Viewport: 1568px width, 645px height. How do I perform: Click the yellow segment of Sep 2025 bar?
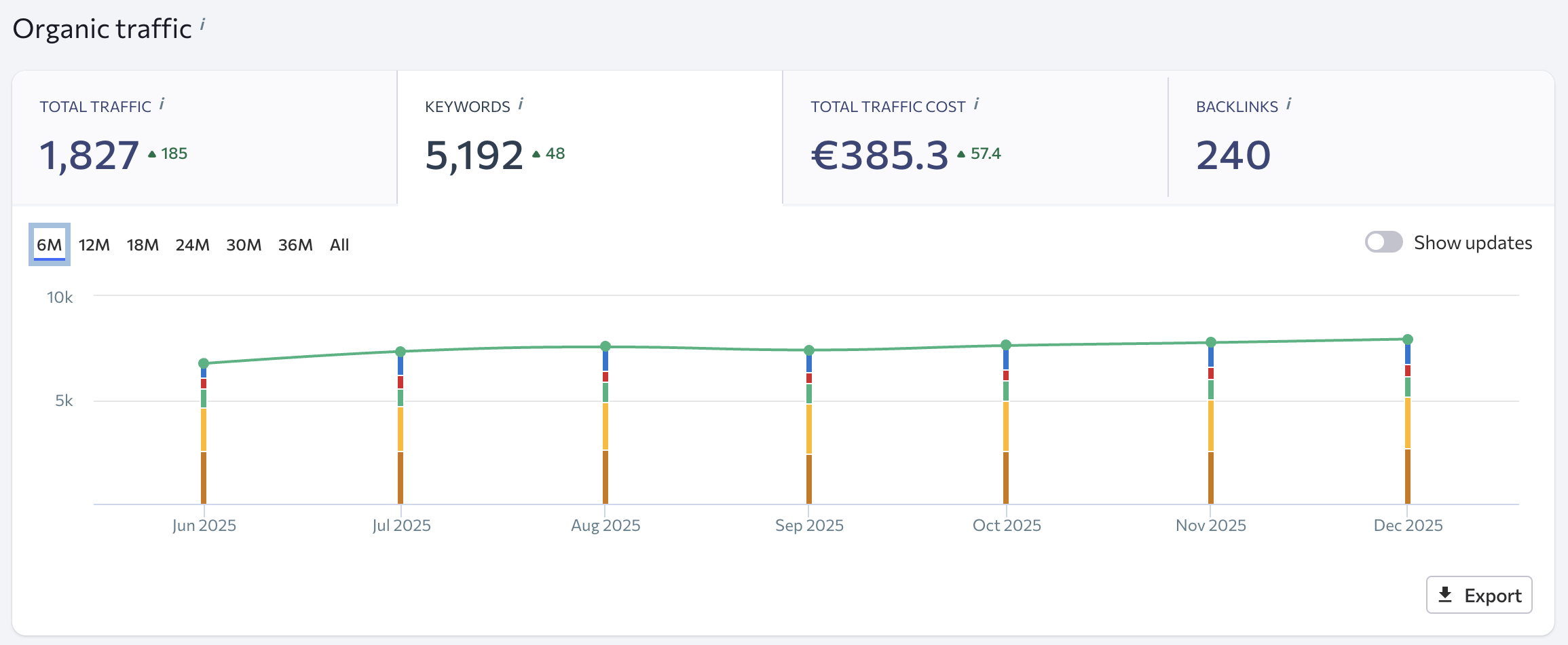pos(809,429)
